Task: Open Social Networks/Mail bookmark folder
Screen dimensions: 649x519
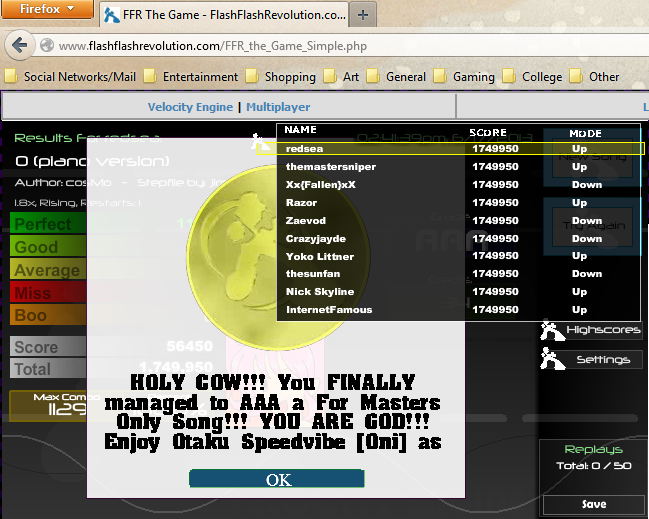Action: pyautogui.click(x=70, y=77)
